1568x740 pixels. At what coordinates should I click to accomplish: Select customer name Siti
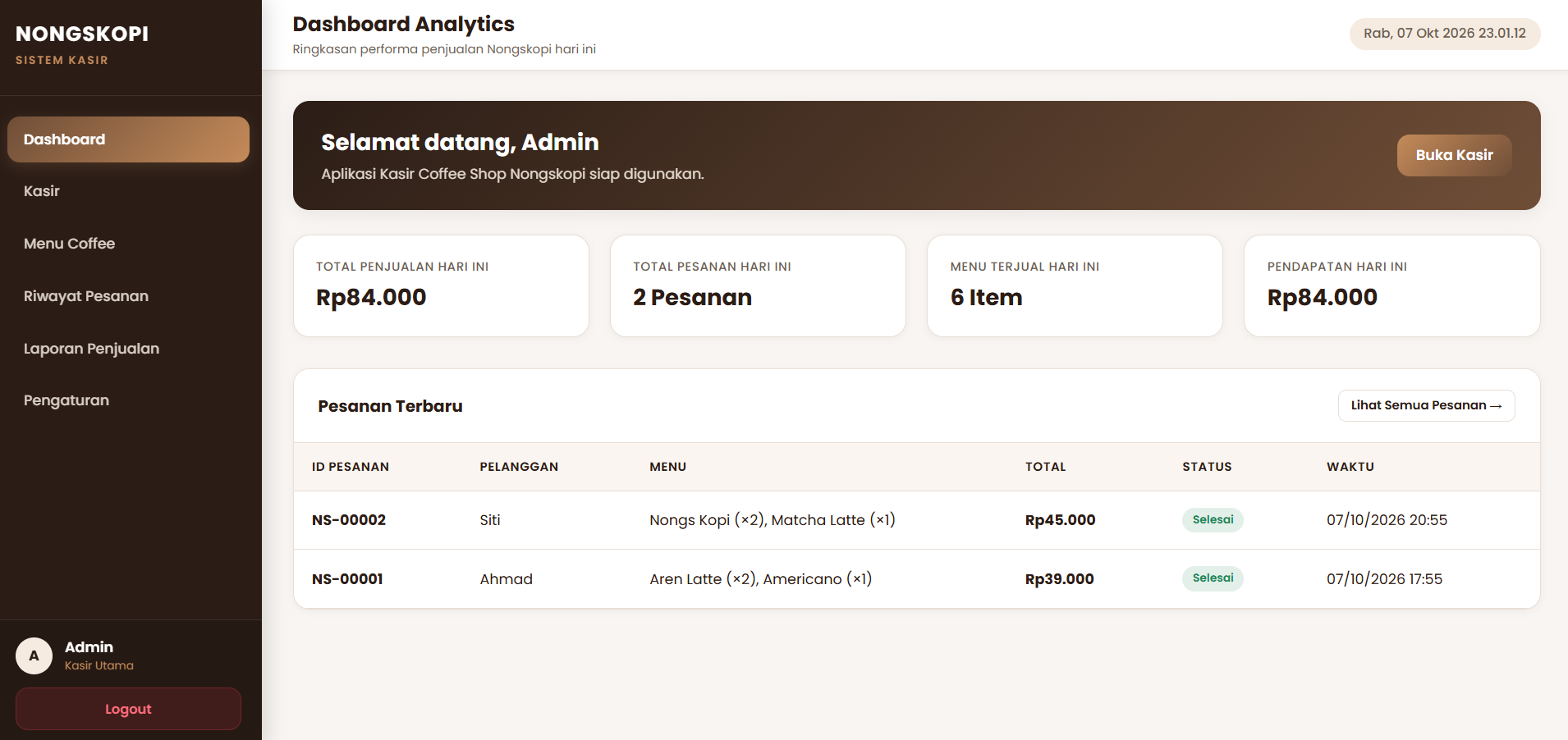point(490,520)
